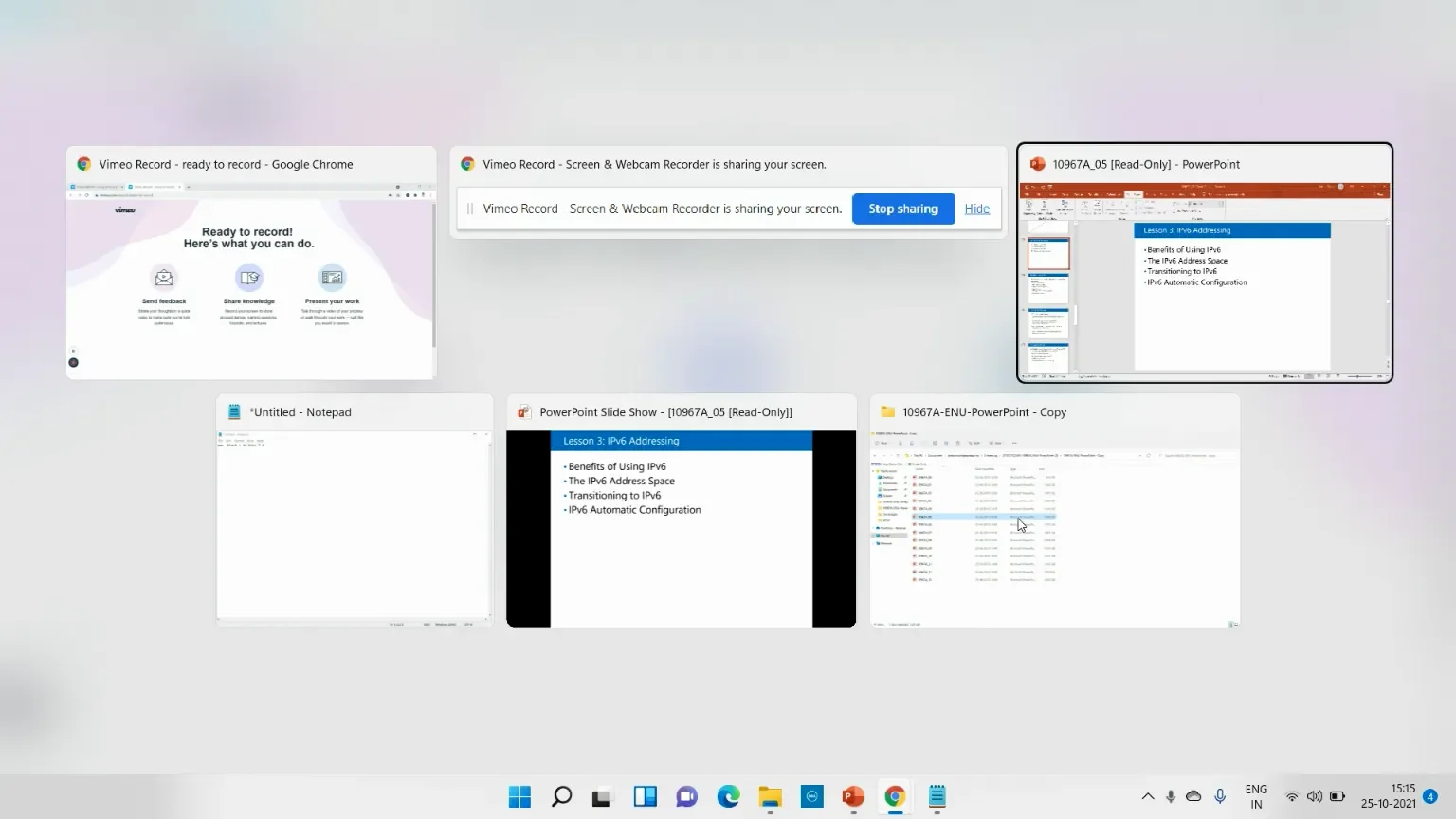Image resolution: width=1456 pixels, height=819 pixels.
Task: Open the Windows Start menu
Action: (x=519, y=797)
